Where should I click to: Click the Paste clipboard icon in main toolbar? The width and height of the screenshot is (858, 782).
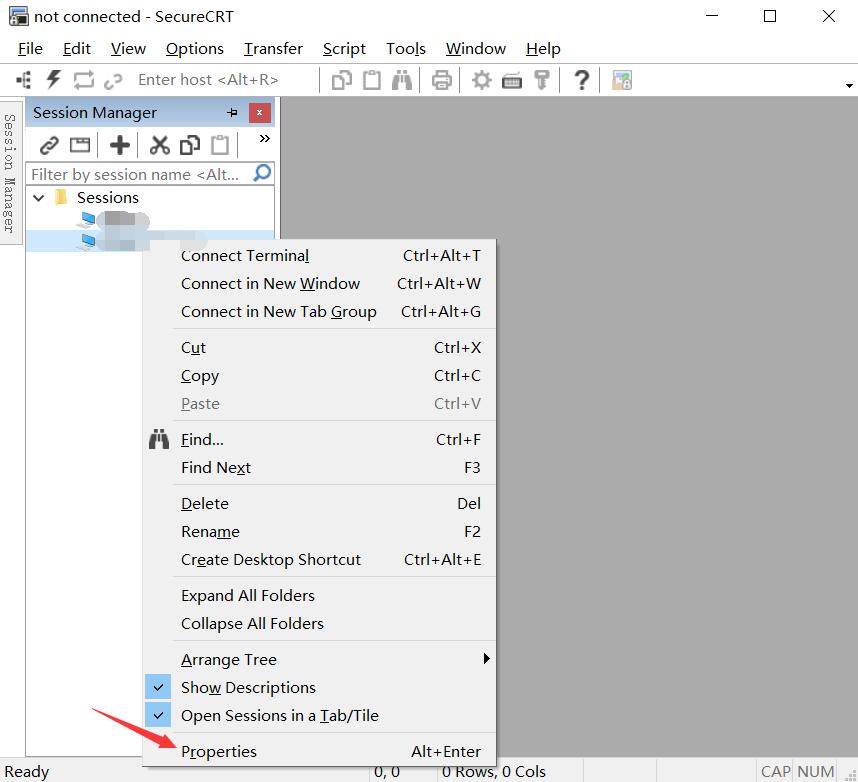(372, 80)
